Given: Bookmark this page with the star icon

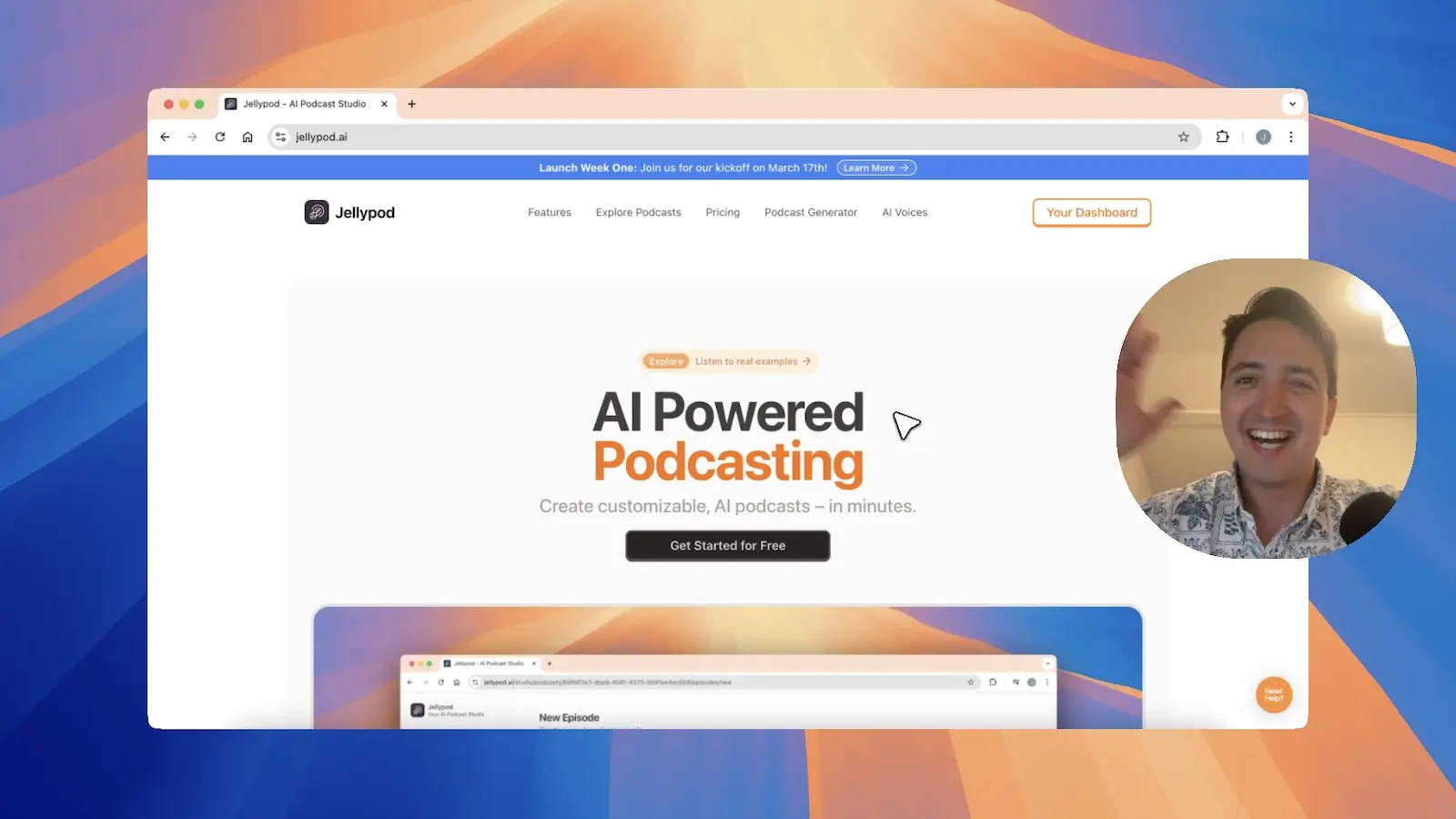Looking at the screenshot, I should click(1184, 137).
